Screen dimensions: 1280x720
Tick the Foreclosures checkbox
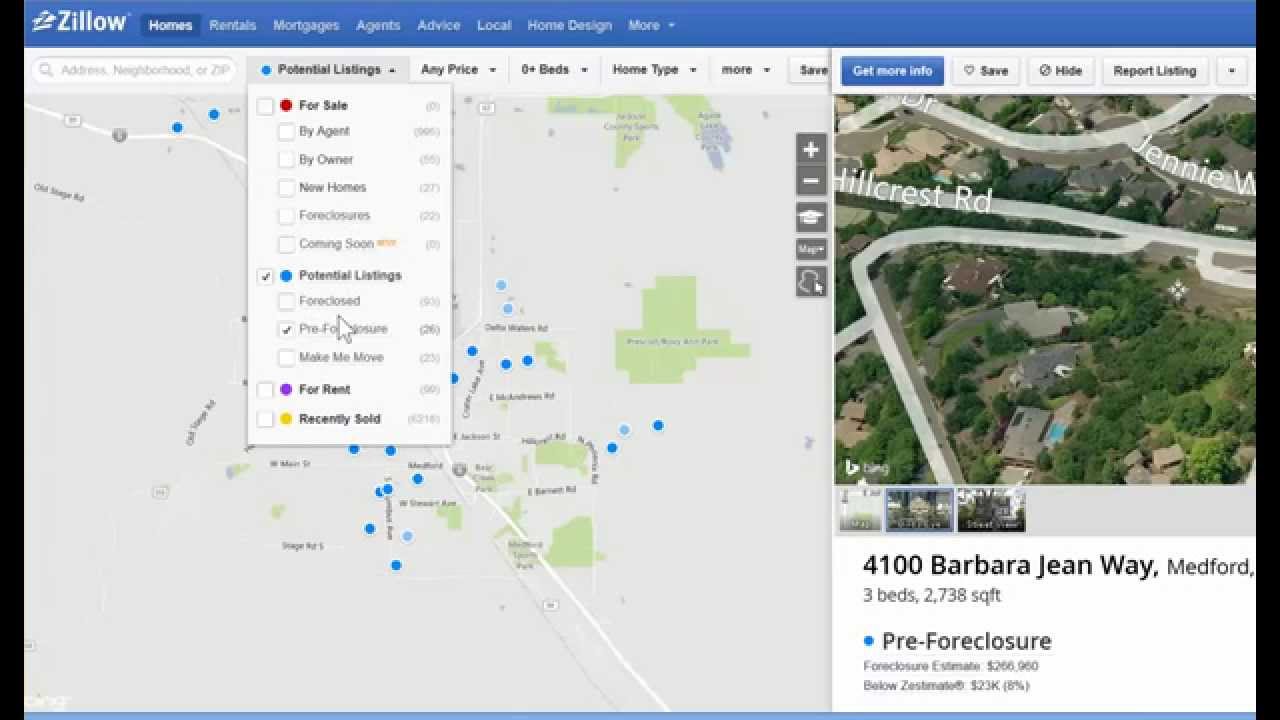click(286, 215)
